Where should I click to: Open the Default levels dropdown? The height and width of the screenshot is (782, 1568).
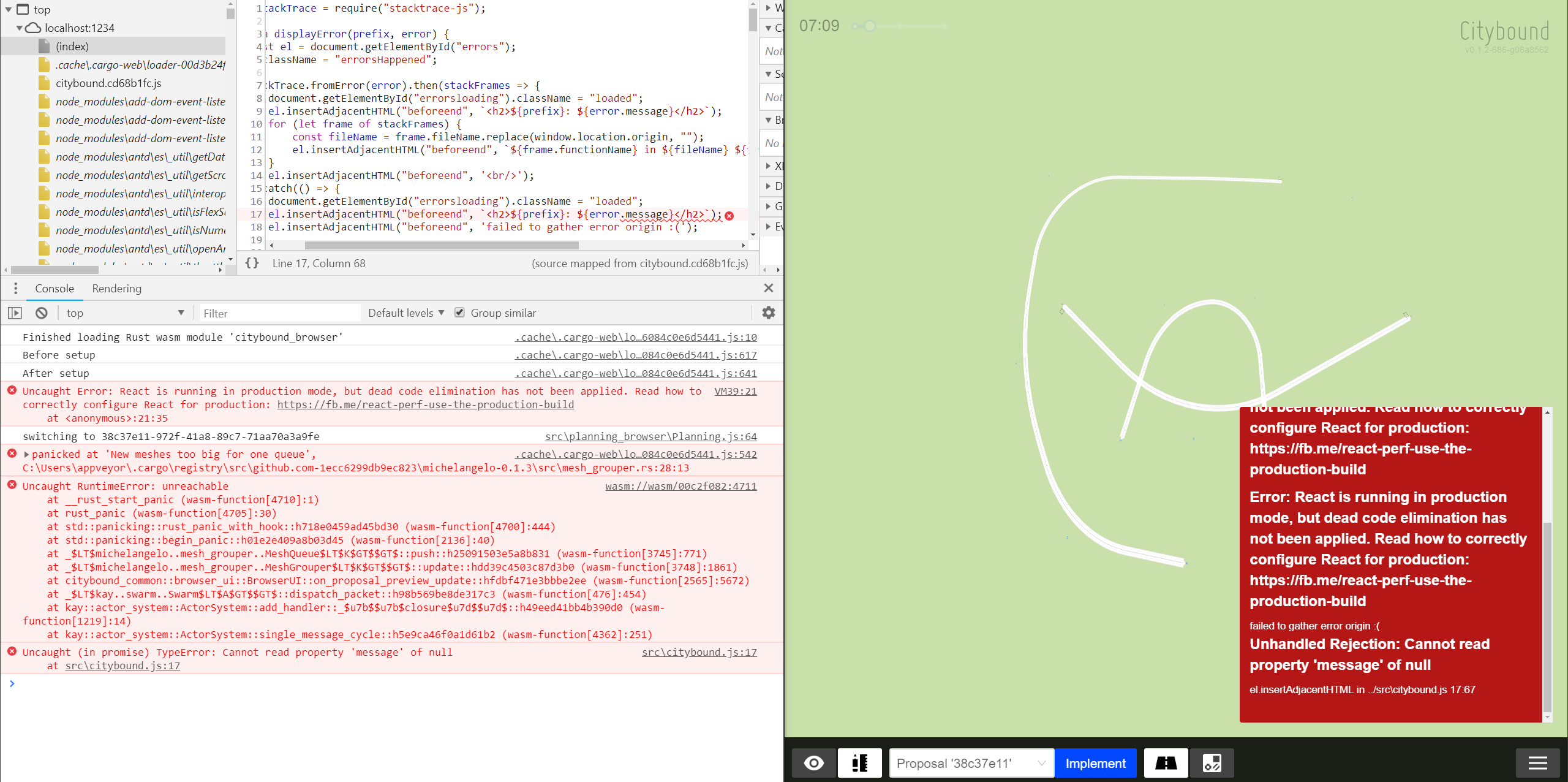pos(406,313)
